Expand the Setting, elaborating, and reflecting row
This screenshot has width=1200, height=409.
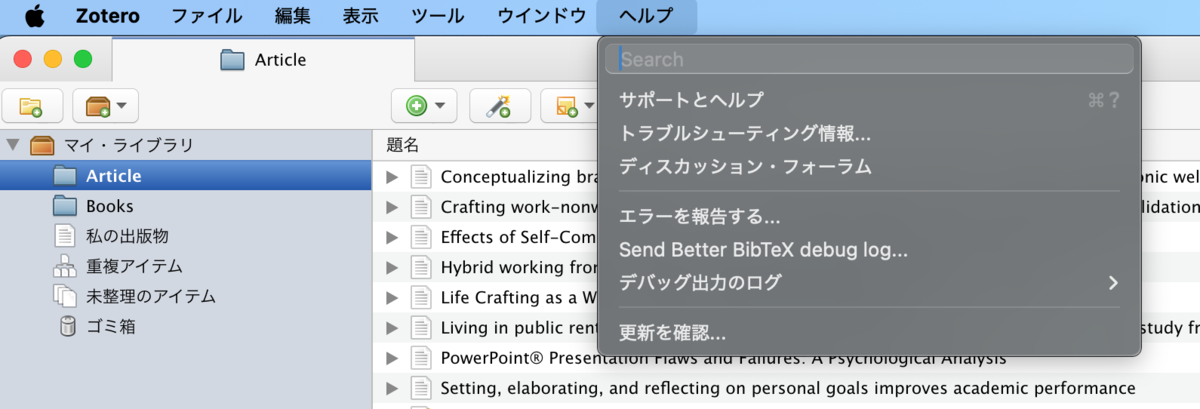coord(392,387)
